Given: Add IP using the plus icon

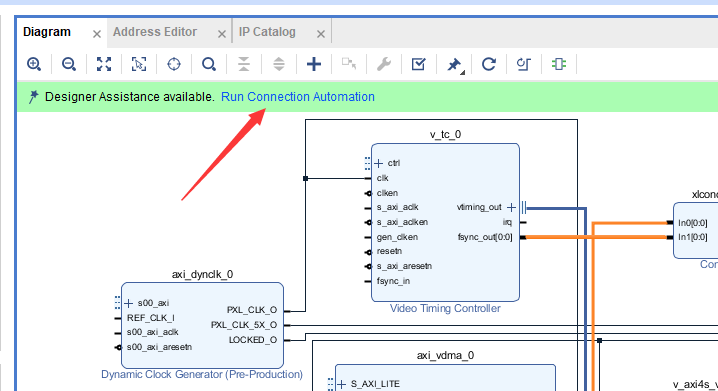Looking at the screenshot, I should coord(314,64).
